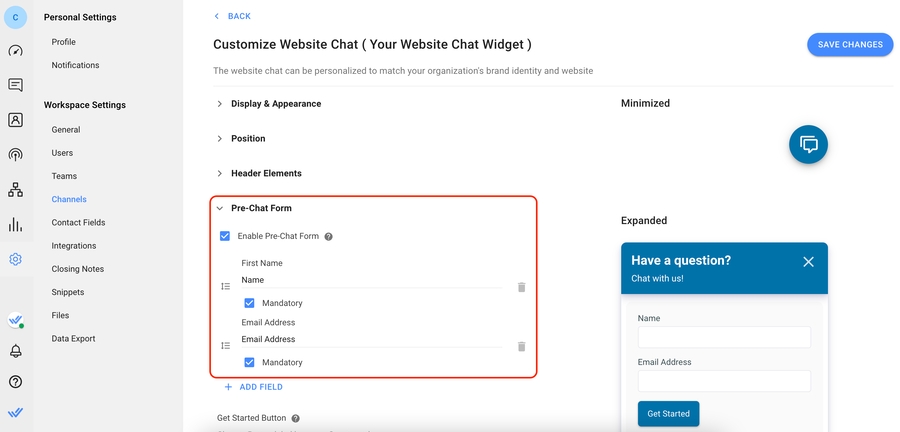Open Channels in Workspace Settings
The image size is (900, 432).
click(69, 199)
